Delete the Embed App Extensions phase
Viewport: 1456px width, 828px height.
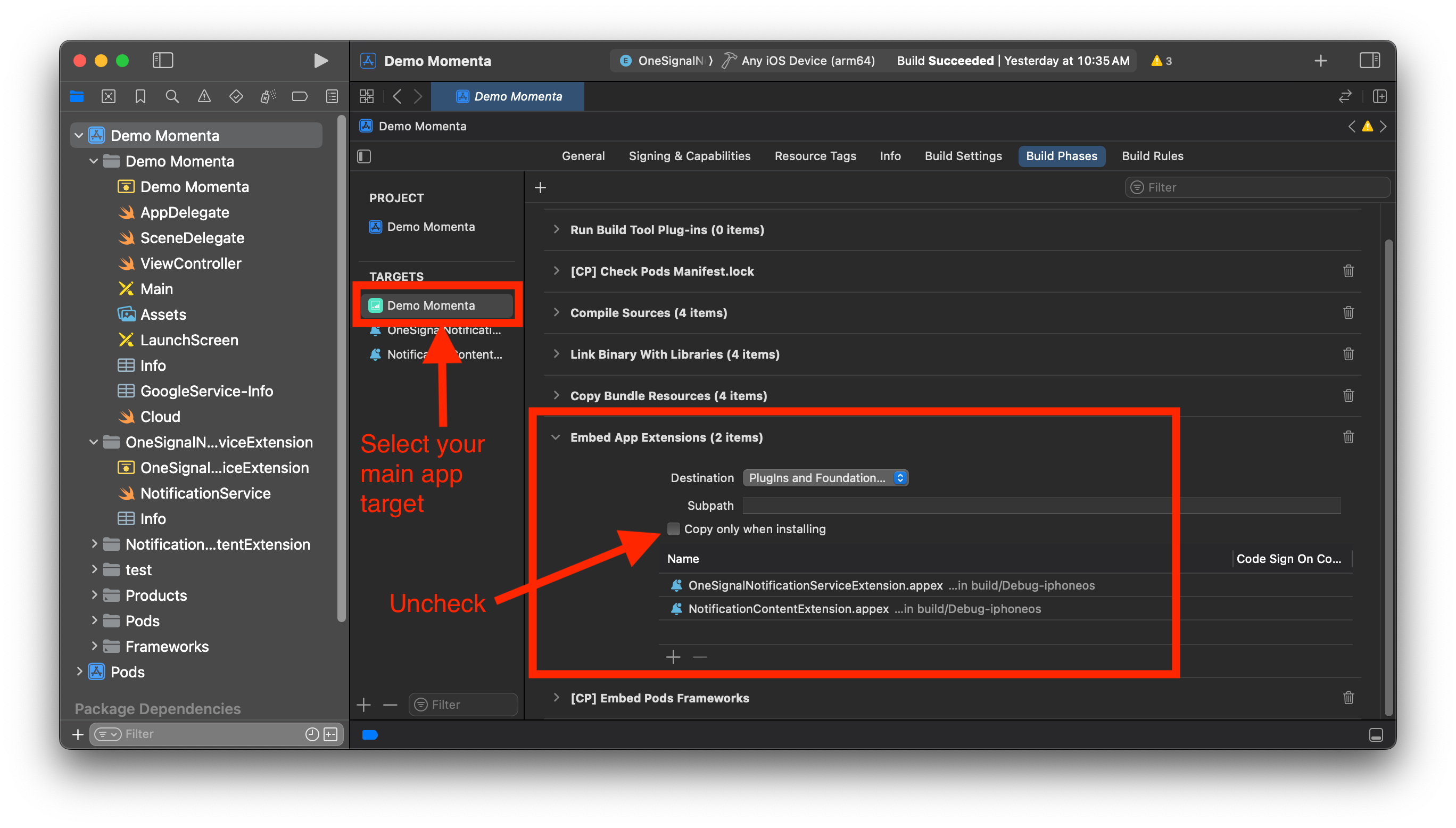click(x=1348, y=437)
